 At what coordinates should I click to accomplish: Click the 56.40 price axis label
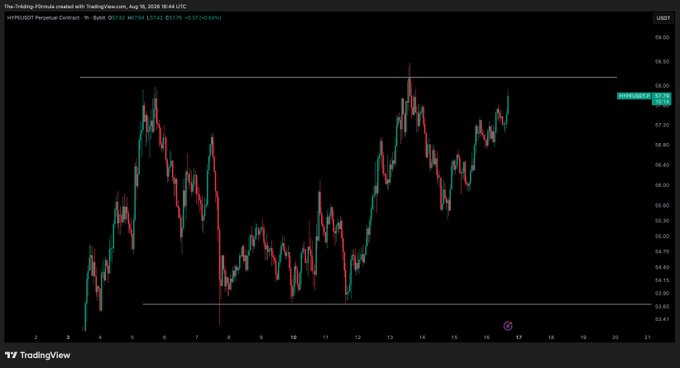(x=662, y=165)
